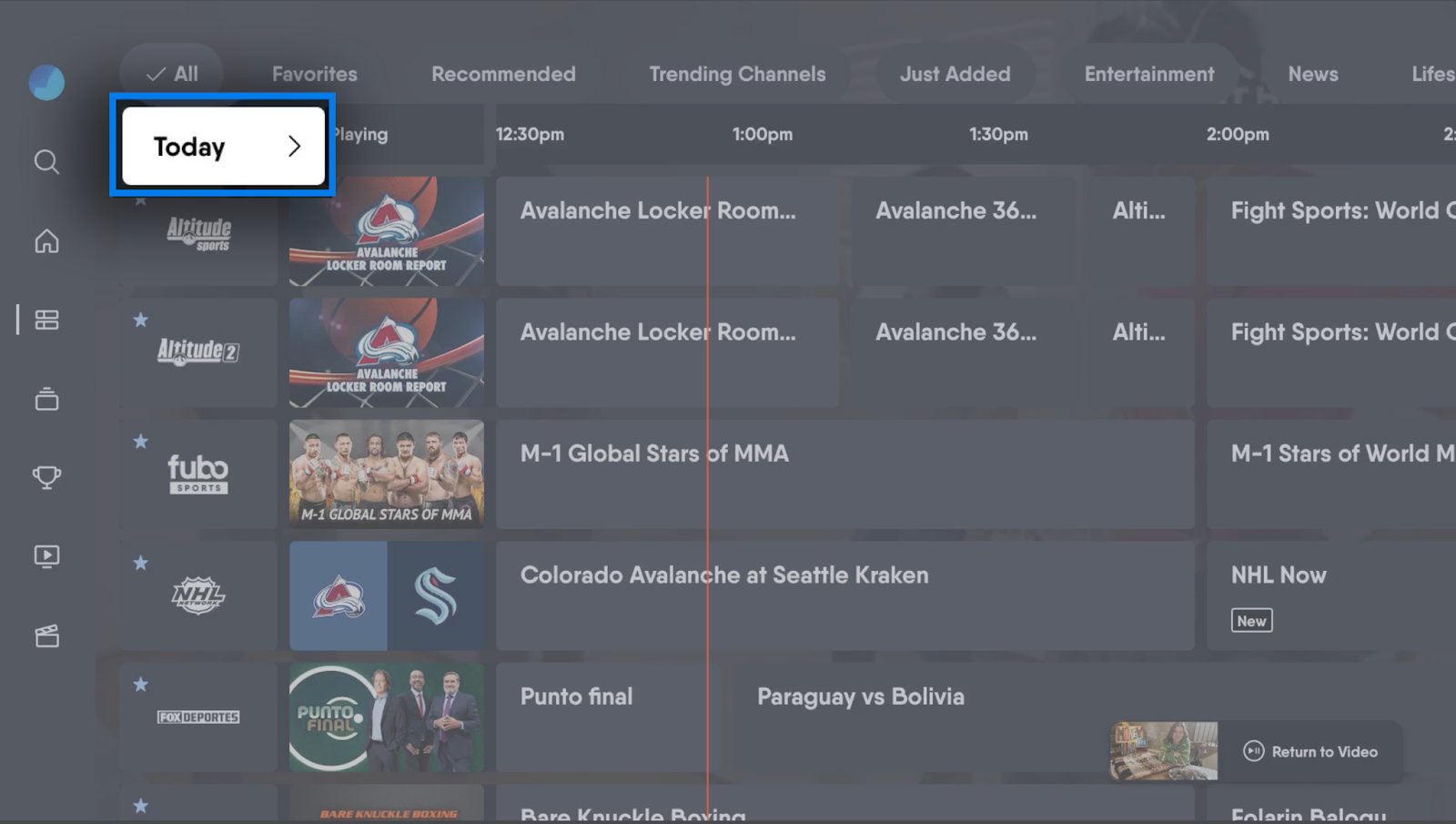The width and height of the screenshot is (1456, 824).
Task: Open the Punto Final thumbnail
Action: click(387, 717)
